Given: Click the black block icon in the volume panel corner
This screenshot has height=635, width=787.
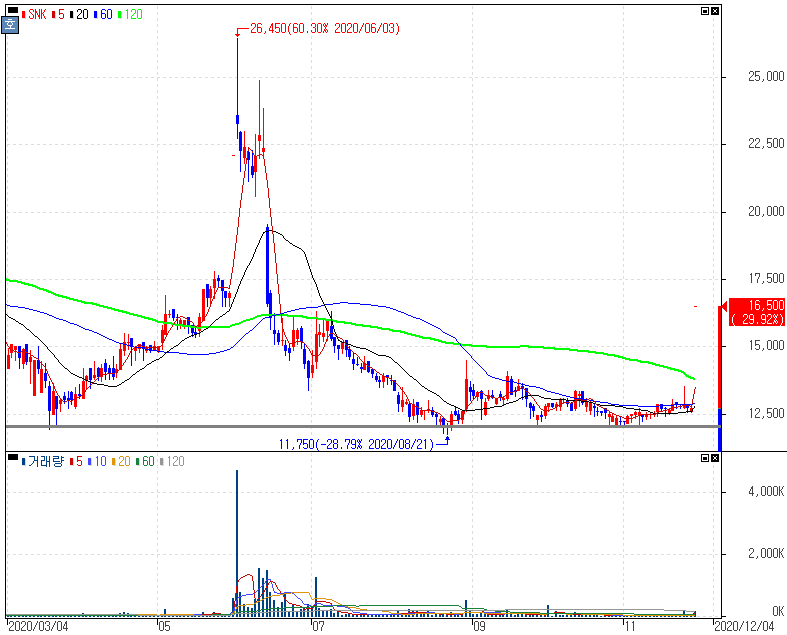Looking at the screenshot, I should (13, 457).
